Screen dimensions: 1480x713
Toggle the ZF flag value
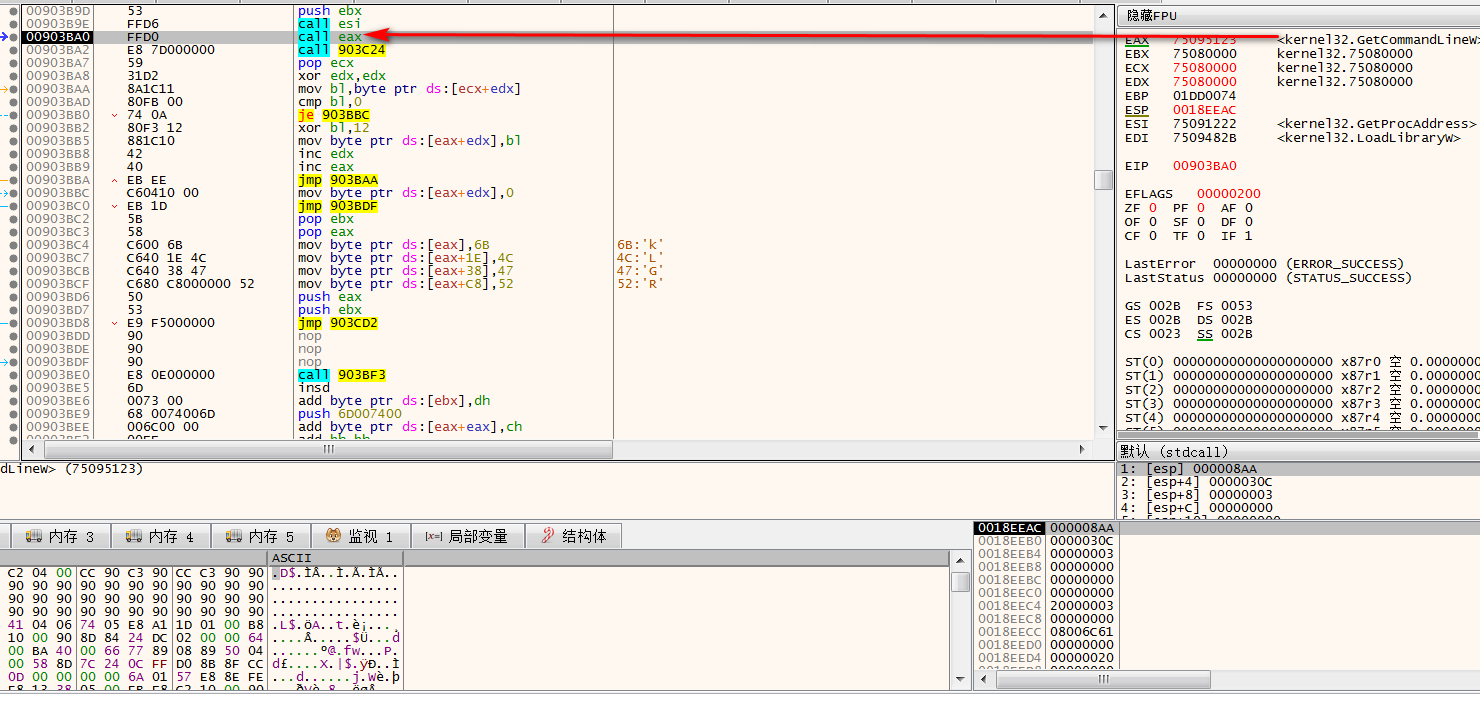coord(1151,208)
